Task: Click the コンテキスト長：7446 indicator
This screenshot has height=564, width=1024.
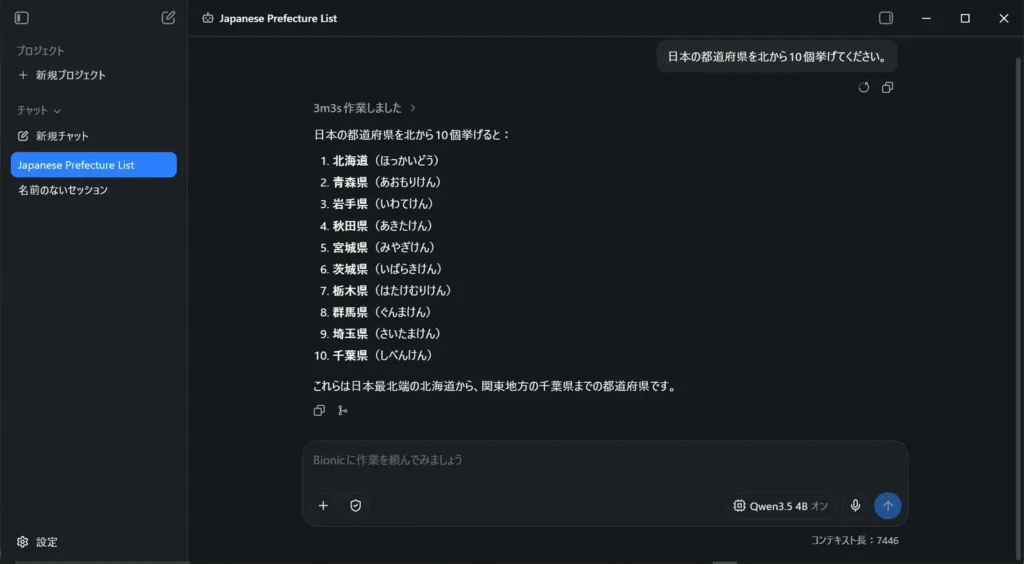Action: pyautogui.click(x=855, y=540)
